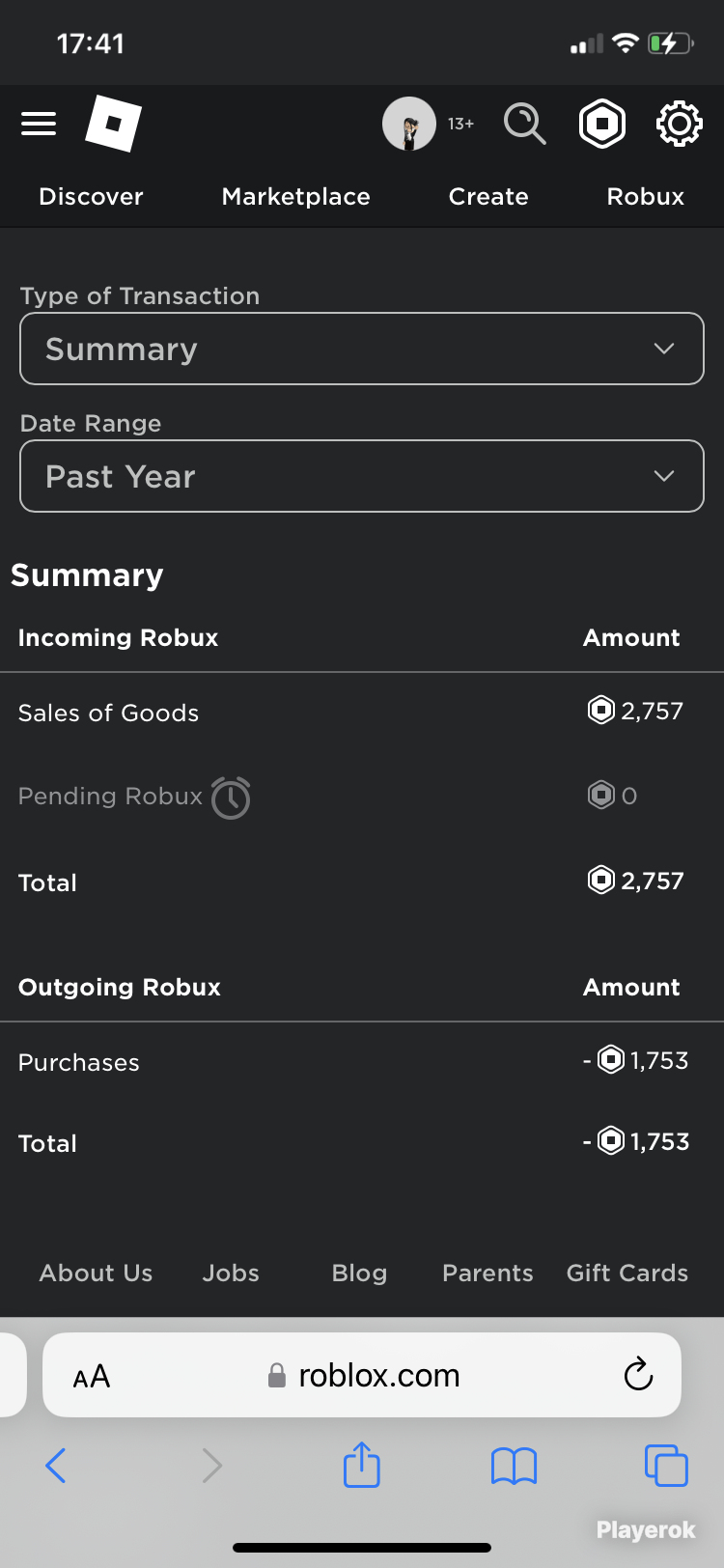
Task: Open the hamburger navigation menu
Action: point(39,124)
